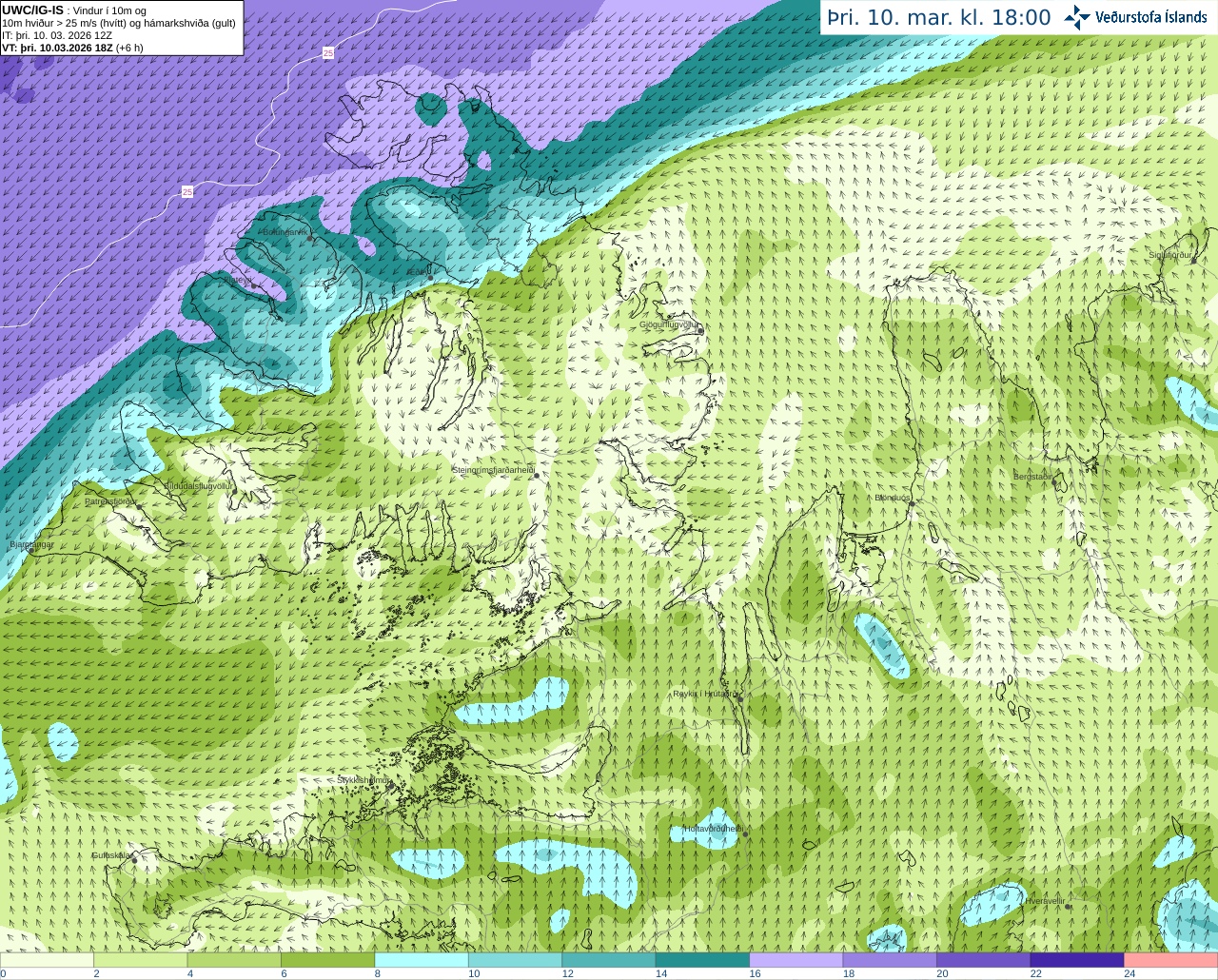Viewport: 1218px width, 980px height.
Task: Click the scale number 20 on legend
Action: [942, 973]
